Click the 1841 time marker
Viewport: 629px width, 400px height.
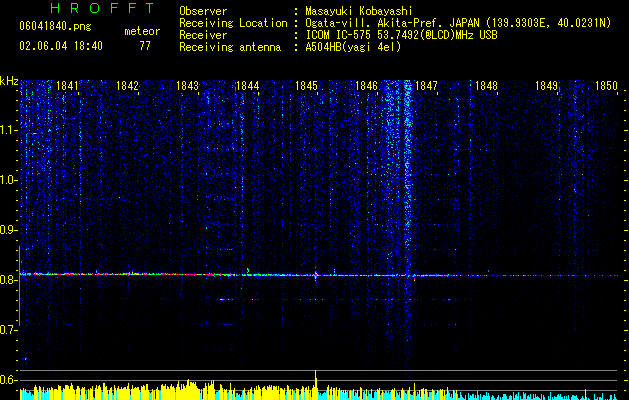click(67, 86)
